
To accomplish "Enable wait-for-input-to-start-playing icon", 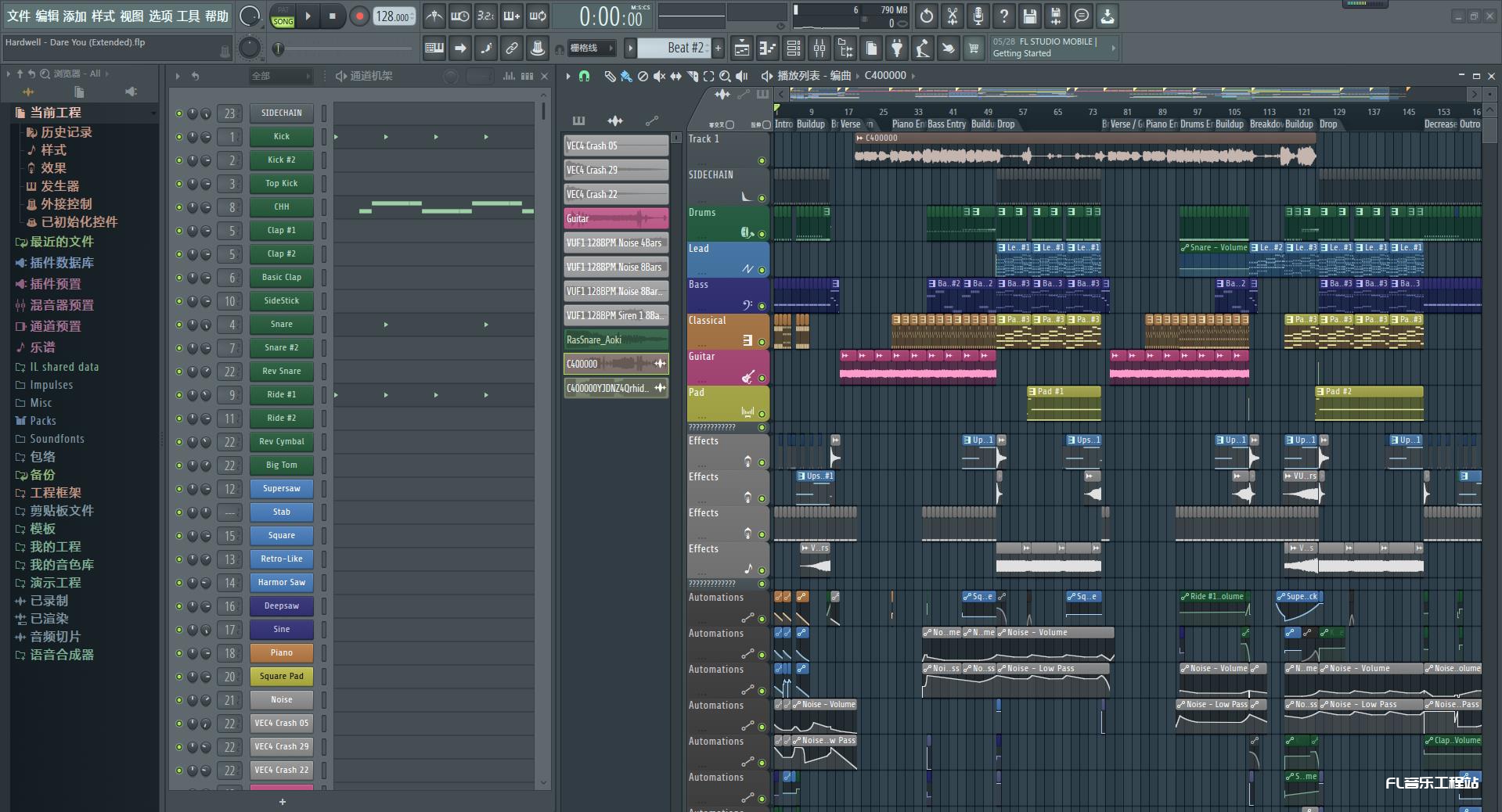I will (x=460, y=16).
